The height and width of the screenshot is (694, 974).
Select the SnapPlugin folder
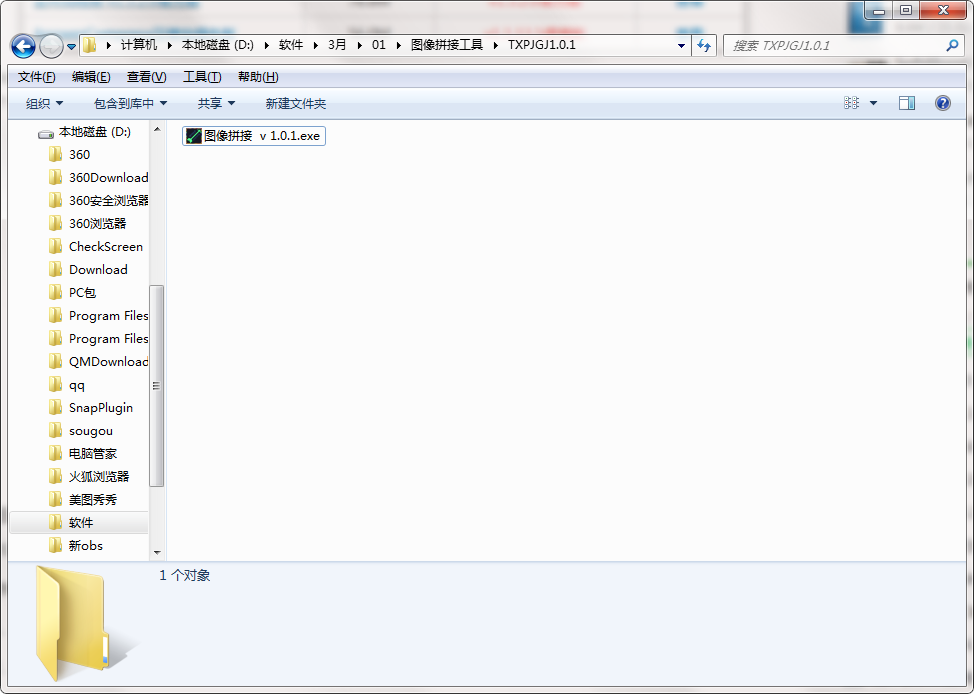point(91,408)
